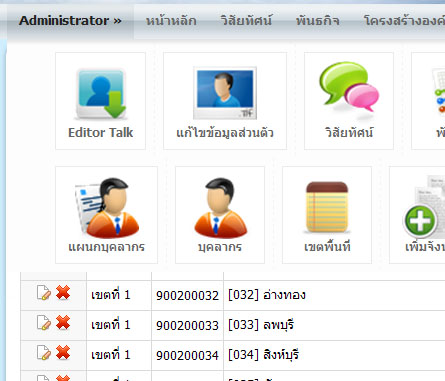Open the แผนกบุคลากร icon with document

click(107, 207)
